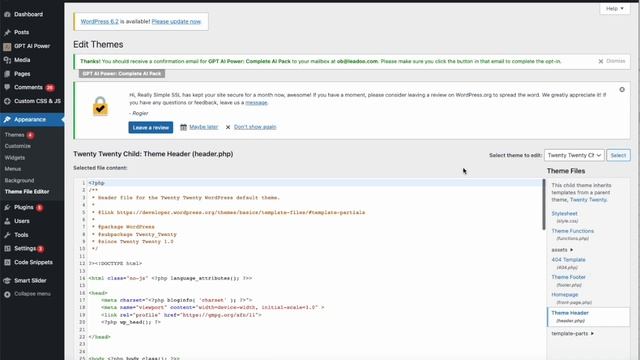Open the Customize submenu item
640x360 pixels.
(x=18, y=146)
